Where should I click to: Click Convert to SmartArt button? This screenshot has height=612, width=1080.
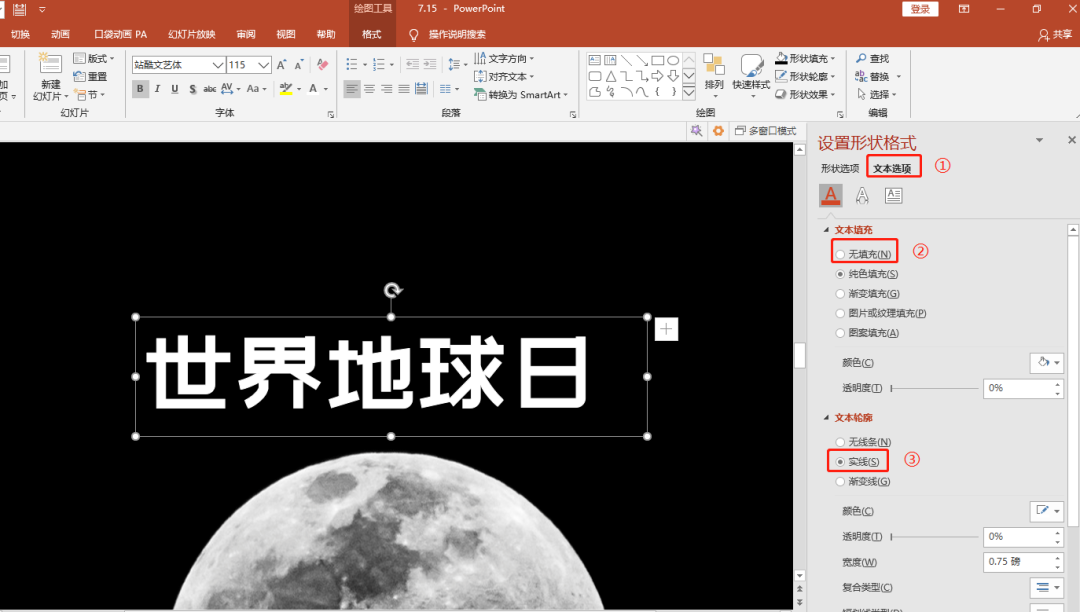(x=521, y=94)
